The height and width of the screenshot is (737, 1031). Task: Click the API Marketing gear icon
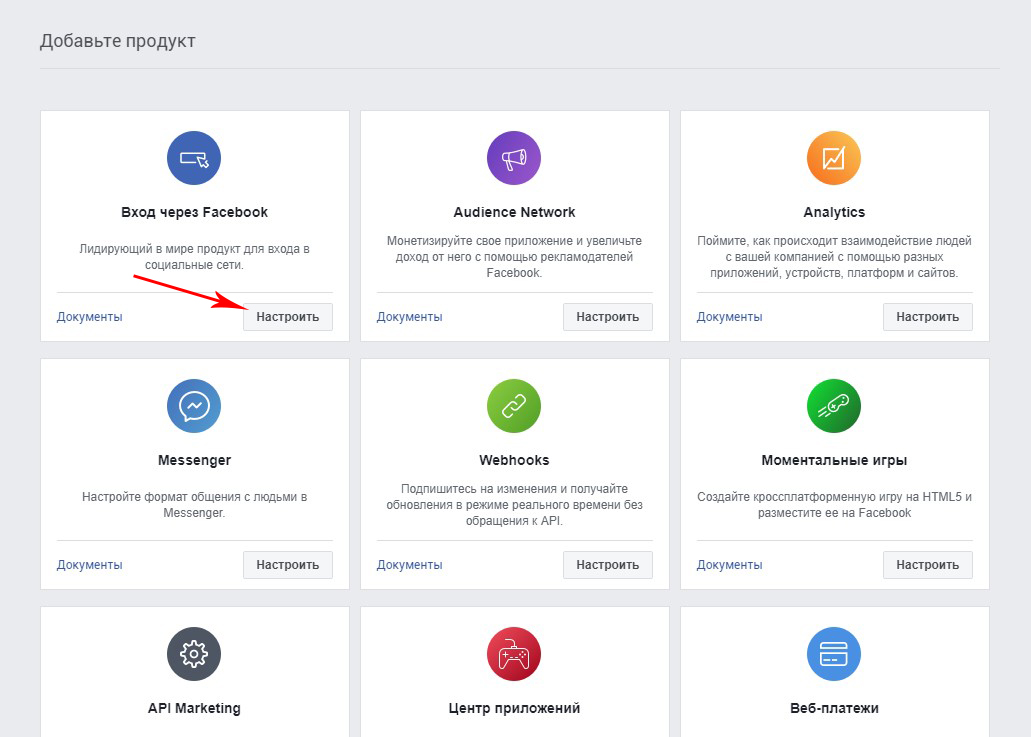[194, 654]
